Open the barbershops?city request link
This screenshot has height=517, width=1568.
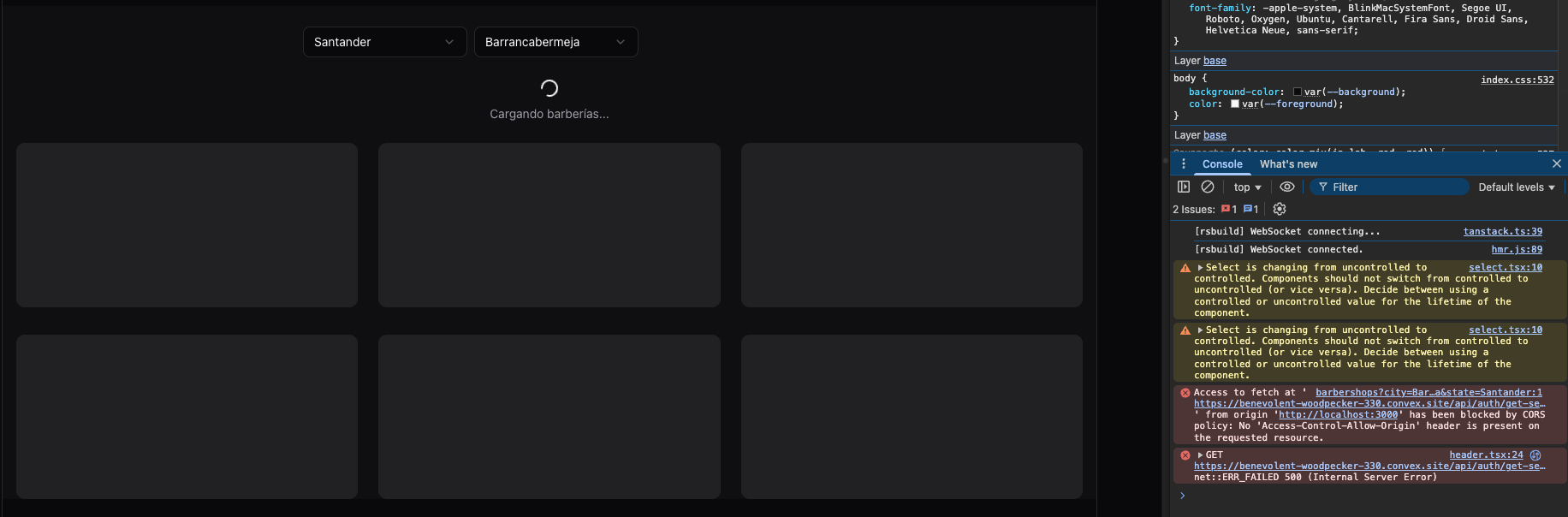[x=1428, y=393]
